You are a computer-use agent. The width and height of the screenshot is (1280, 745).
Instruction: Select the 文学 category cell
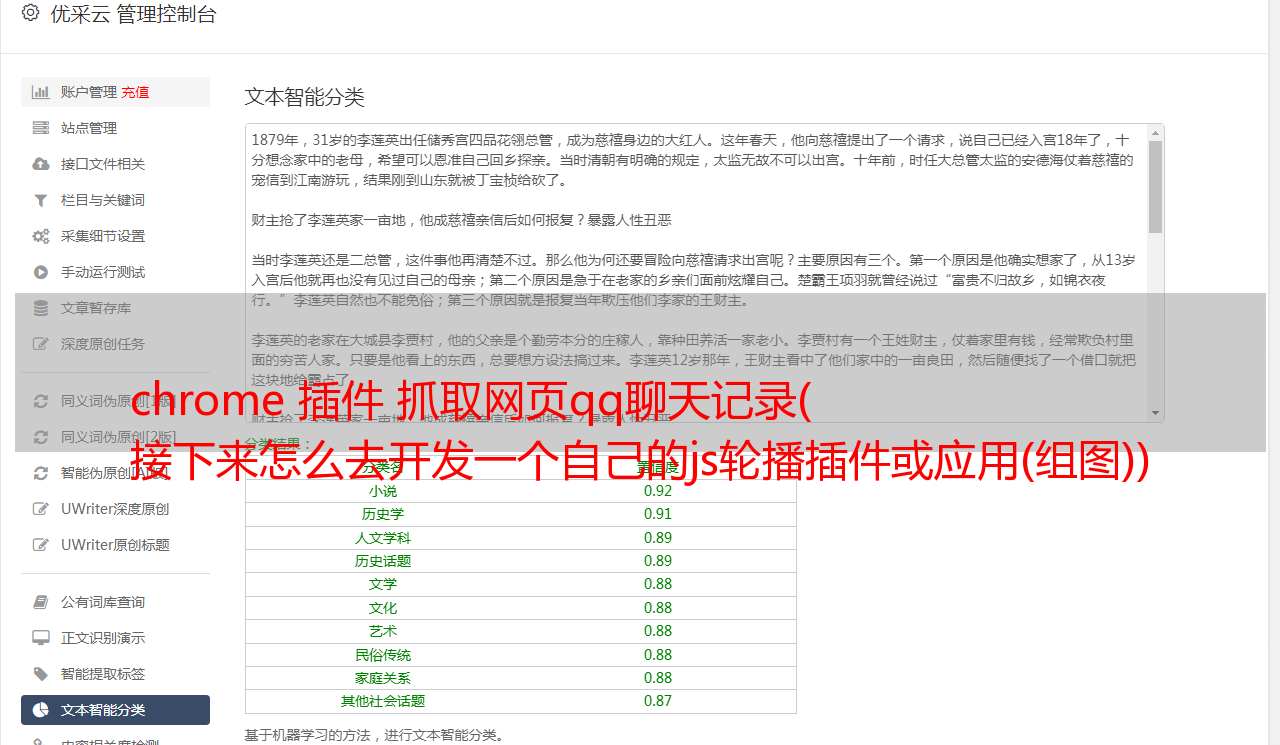(x=383, y=584)
